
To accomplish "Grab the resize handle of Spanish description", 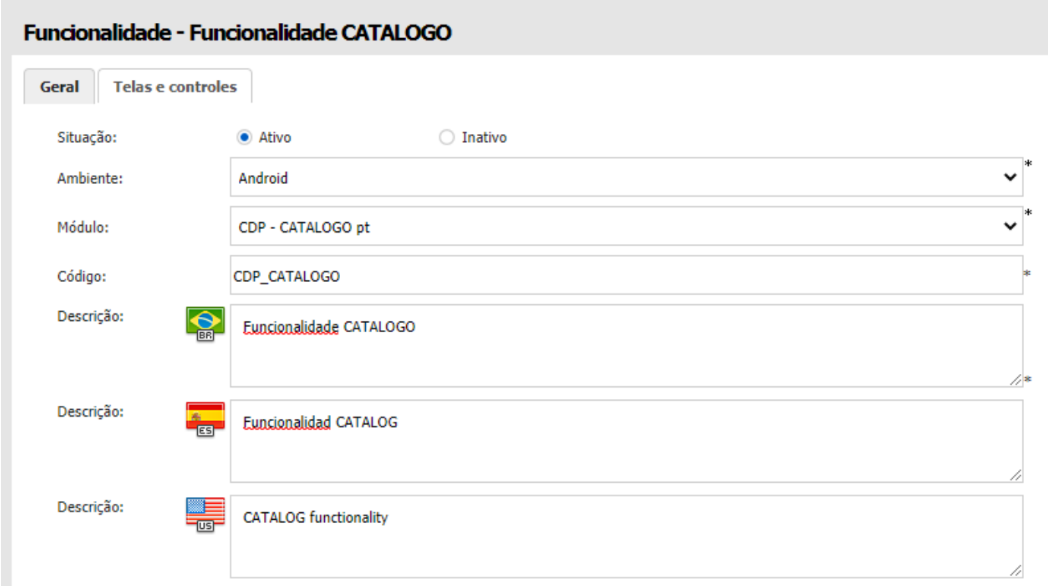I will click(1015, 475).
